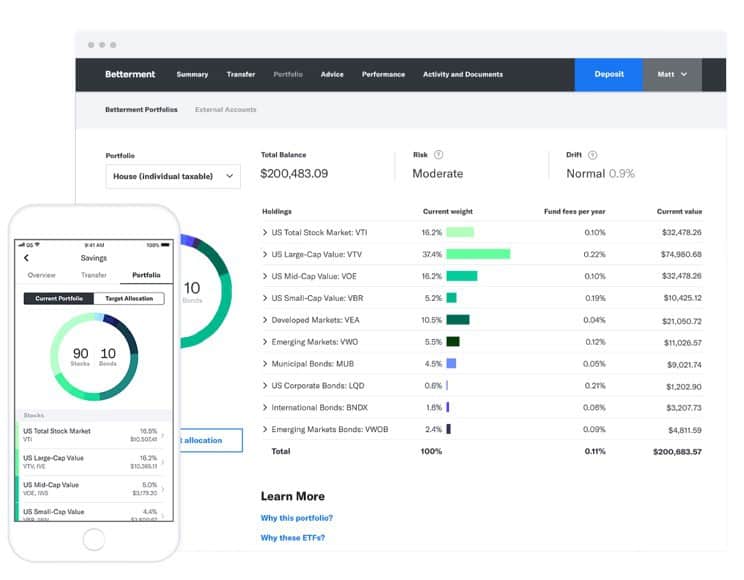Viewport: 744px width, 580px height.
Task: Click the Current value column header
Action: tap(679, 212)
